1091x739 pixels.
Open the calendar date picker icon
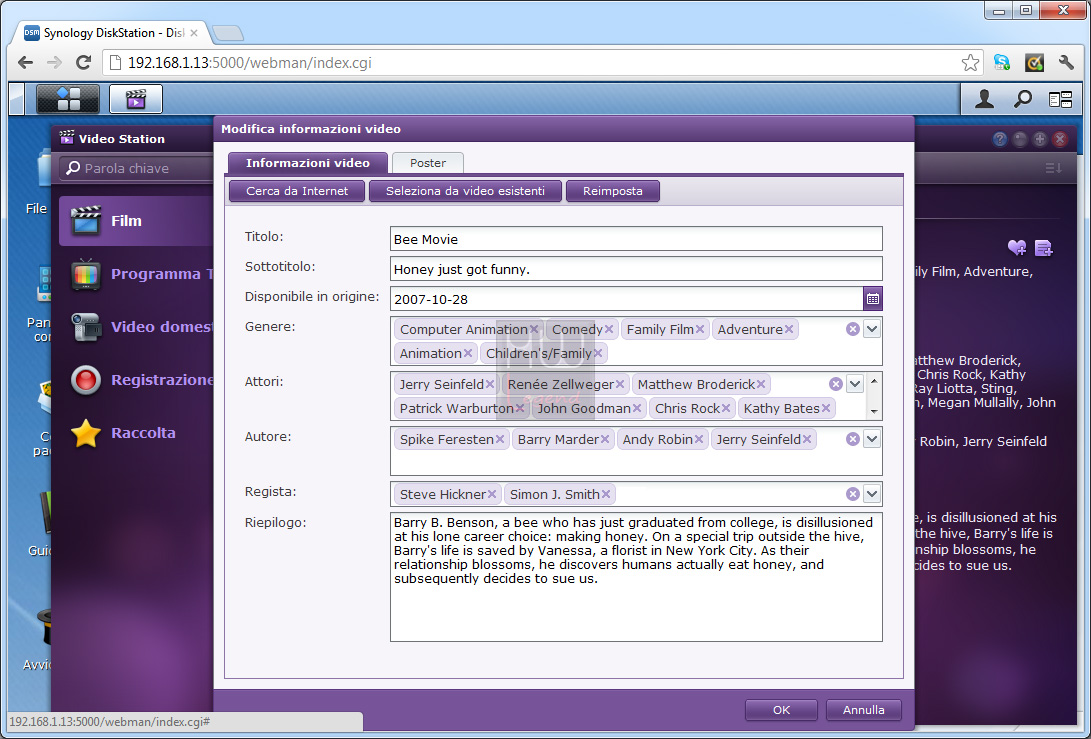pos(873,299)
